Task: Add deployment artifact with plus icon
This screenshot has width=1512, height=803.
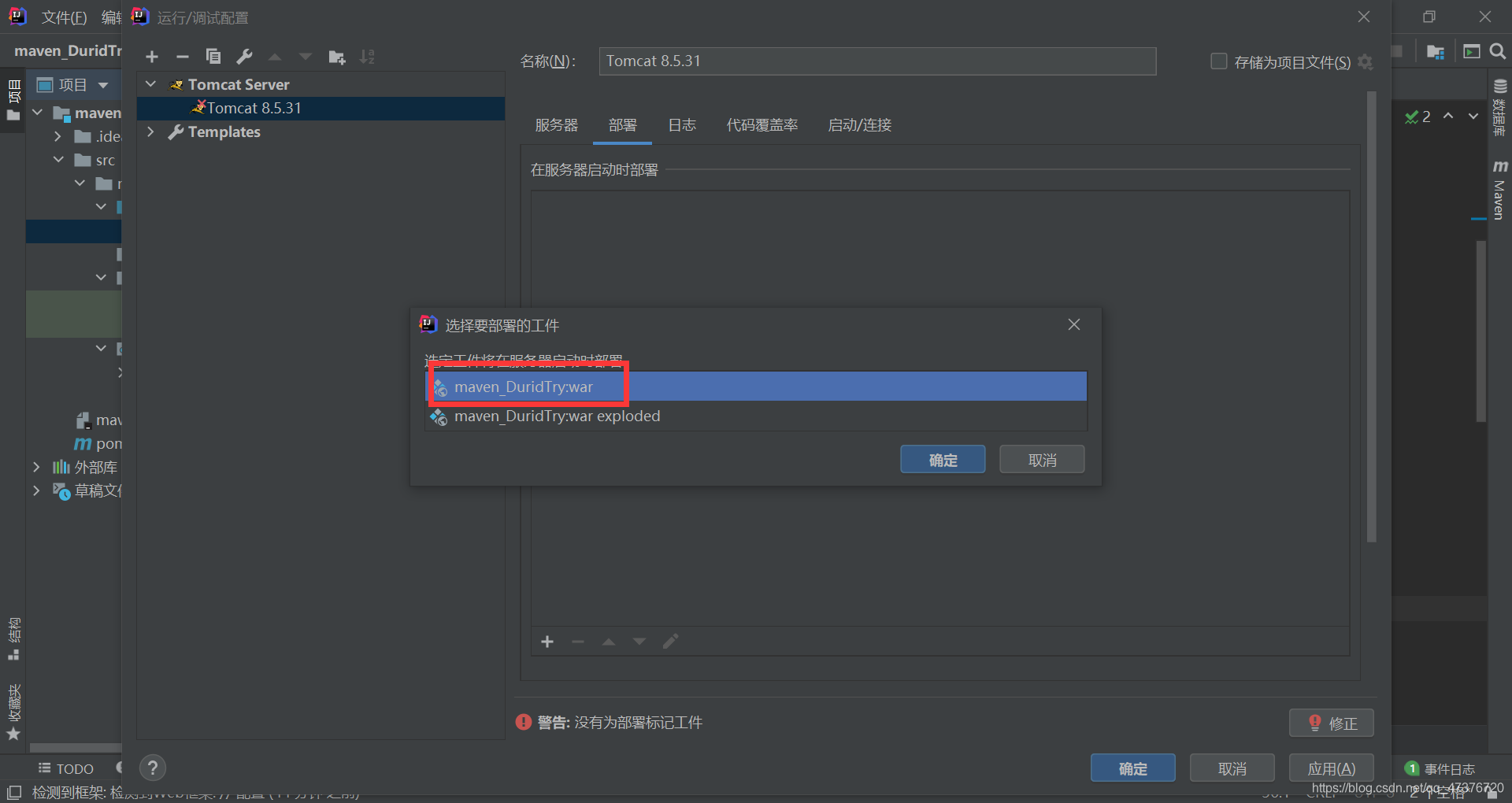Action: [x=547, y=642]
